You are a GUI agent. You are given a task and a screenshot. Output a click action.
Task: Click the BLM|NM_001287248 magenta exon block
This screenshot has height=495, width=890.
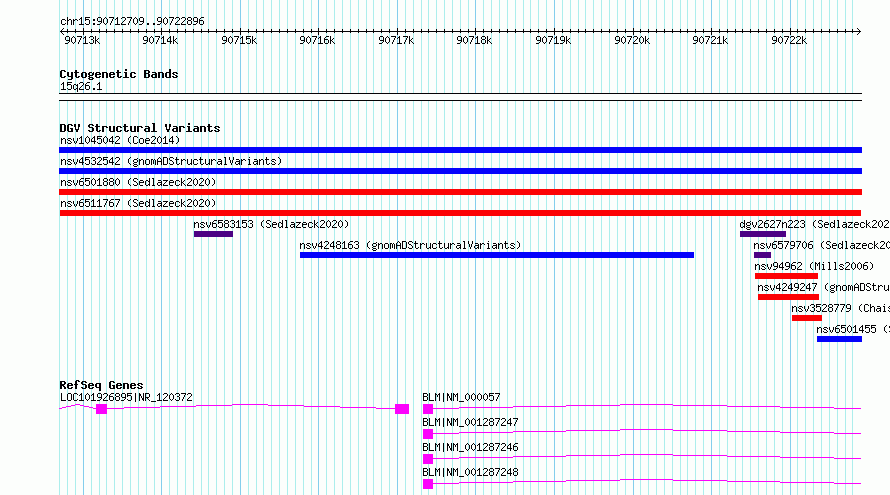428,484
